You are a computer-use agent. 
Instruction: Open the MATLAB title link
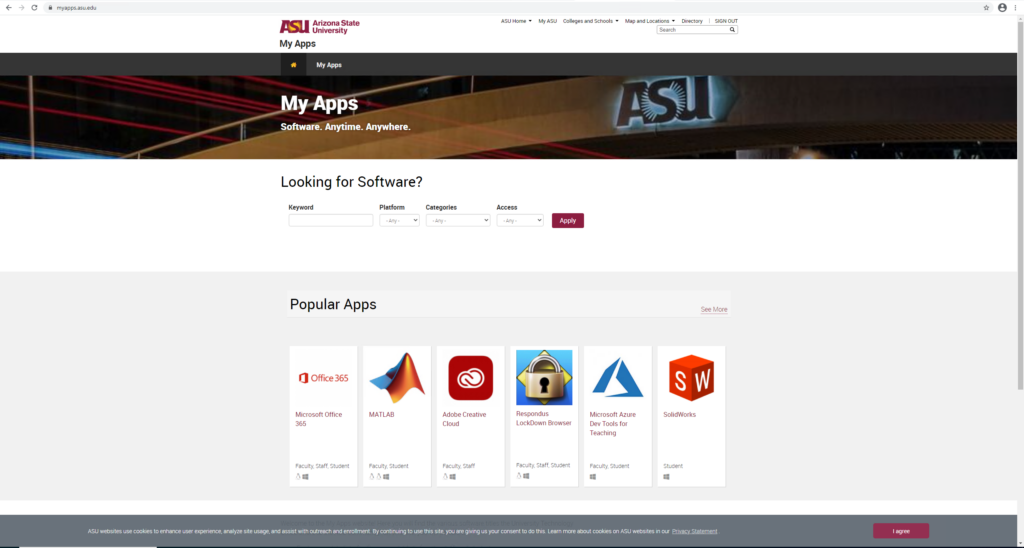pos(381,415)
